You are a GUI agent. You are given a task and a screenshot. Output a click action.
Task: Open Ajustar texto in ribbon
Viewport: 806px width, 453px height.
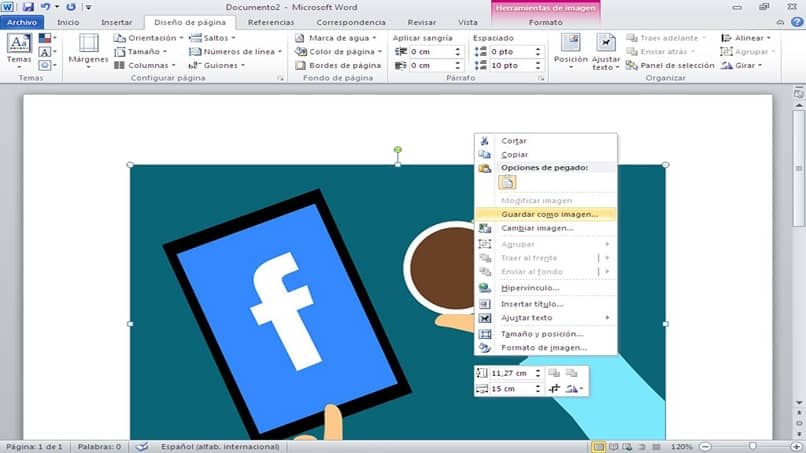point(606,51)
